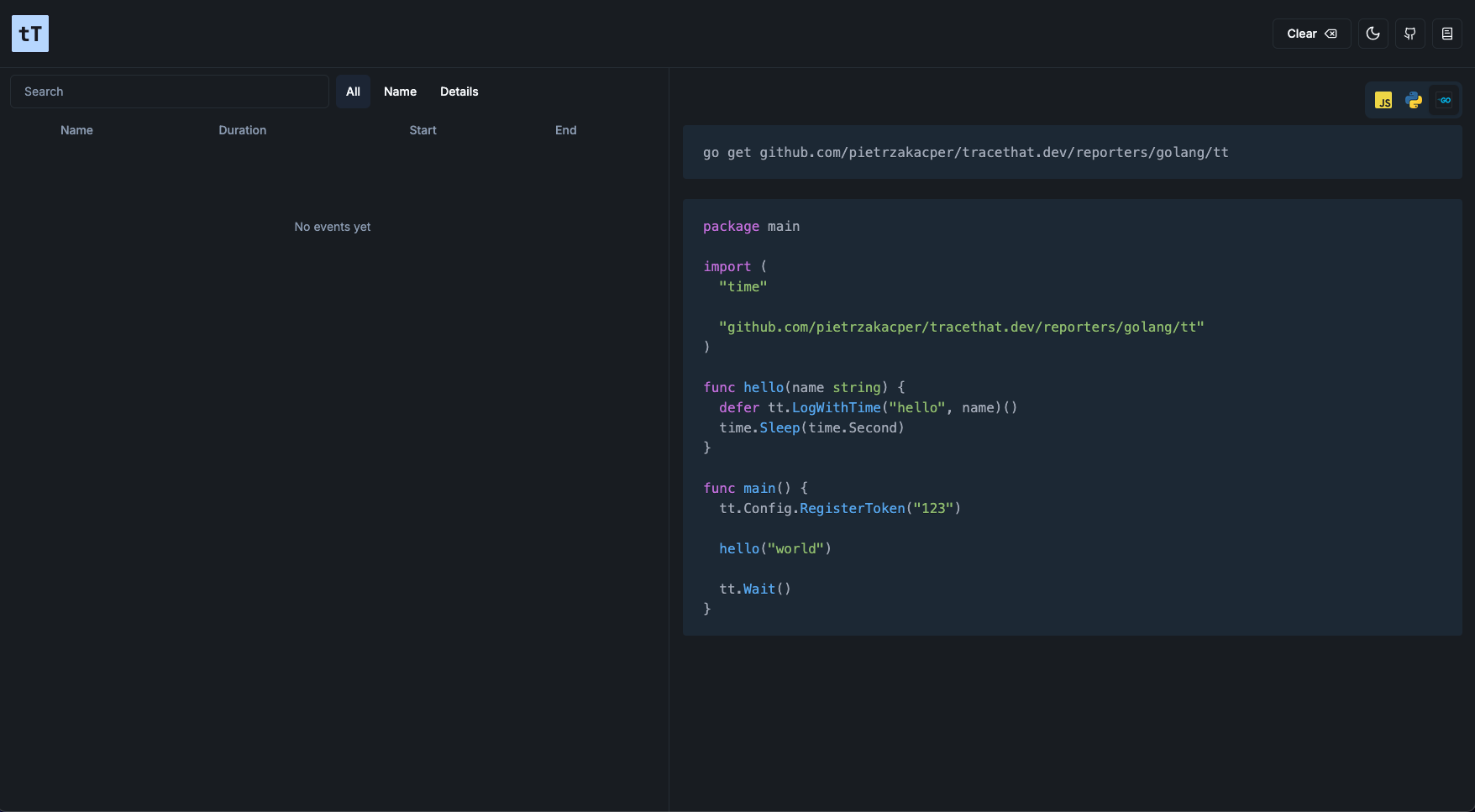Image resolution: width=1475 pixels, height=812 pixels.
Task: Click the go get install command
Action: click(965, 152)
